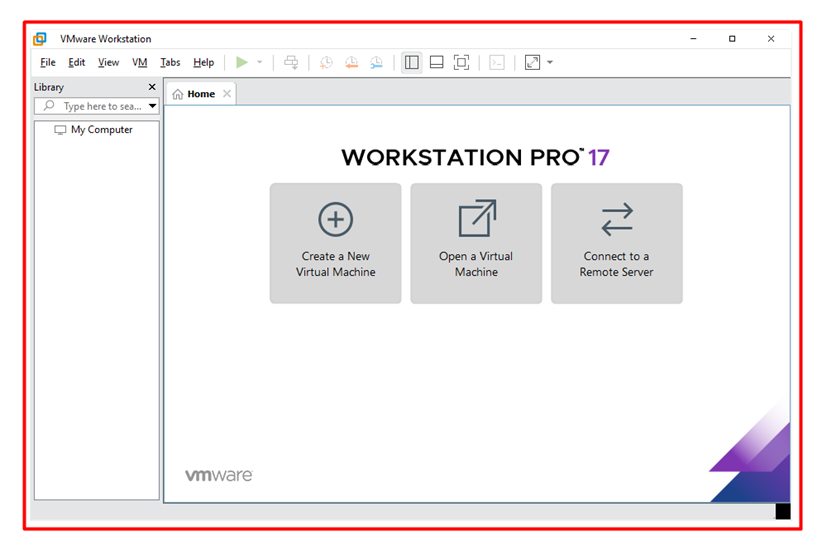Open the power options dropdown arrow
Viewport: 822px width, 551px height.
(259, 62)
